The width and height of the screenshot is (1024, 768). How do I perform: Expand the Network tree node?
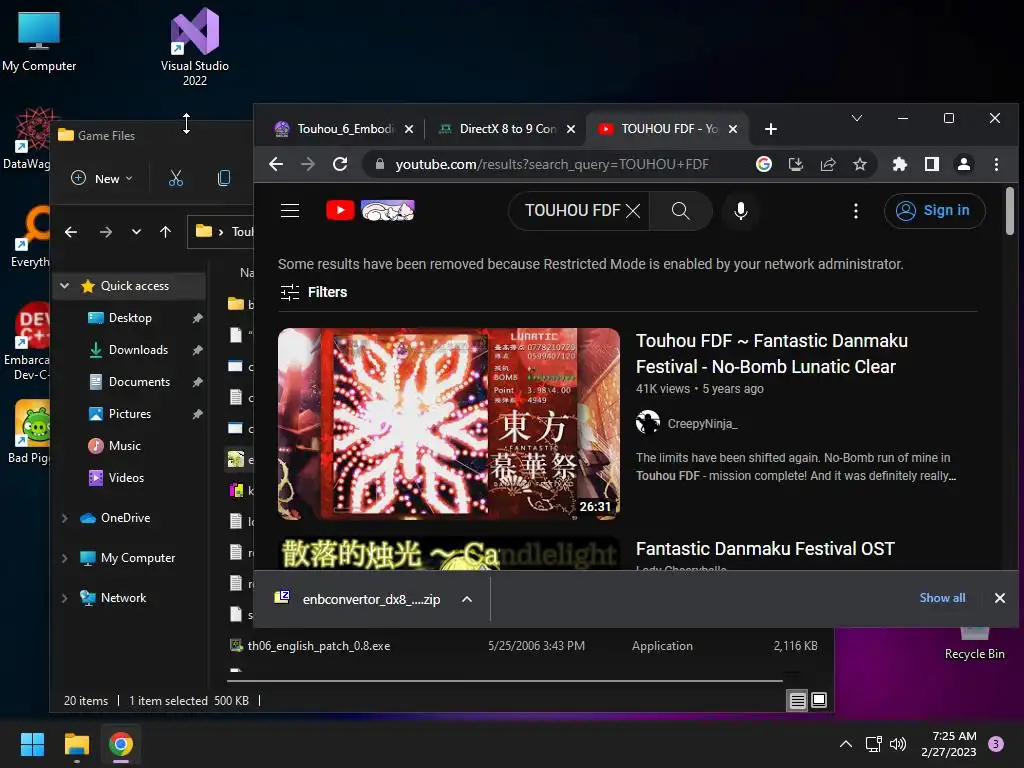pyautogui.click(x=64, y=598)
